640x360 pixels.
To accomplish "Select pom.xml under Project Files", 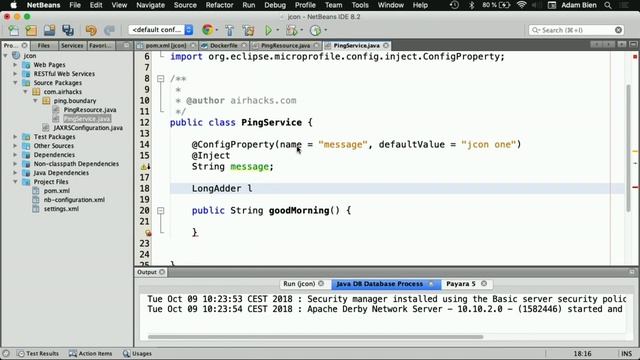I will tap(57, 191).
